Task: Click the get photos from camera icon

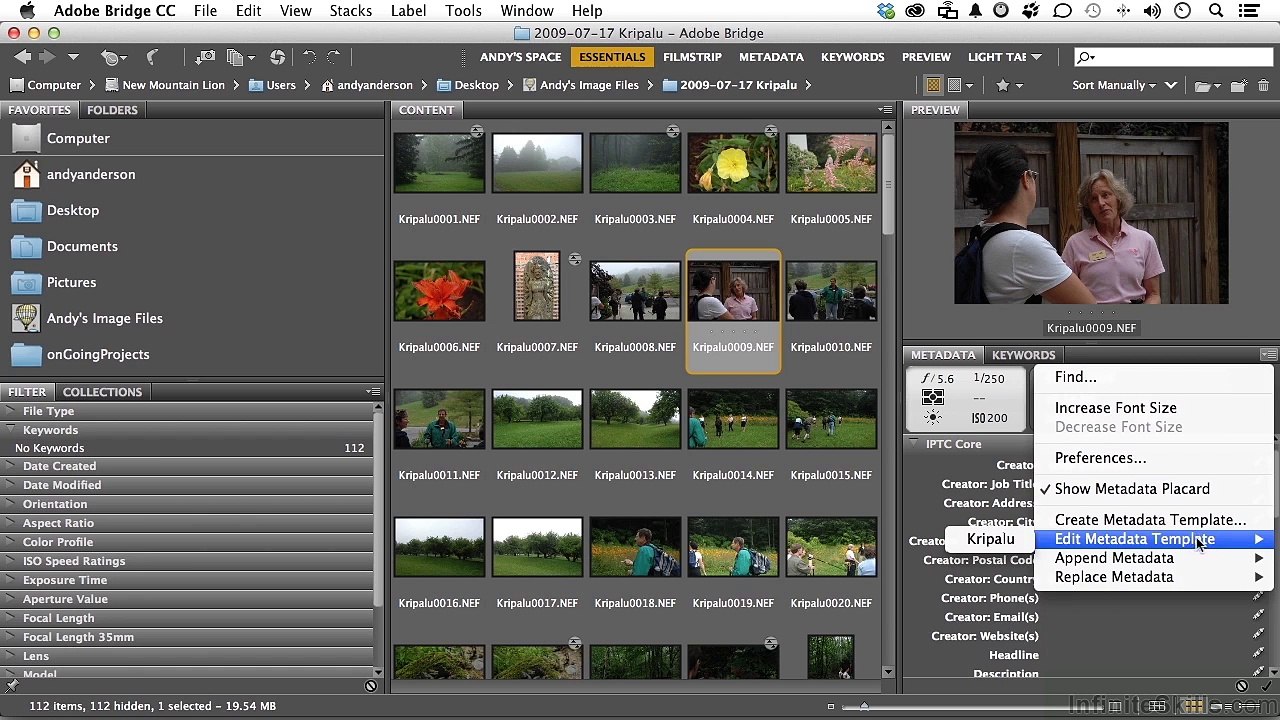Action: pyautogui.click(x=205, y=57)
